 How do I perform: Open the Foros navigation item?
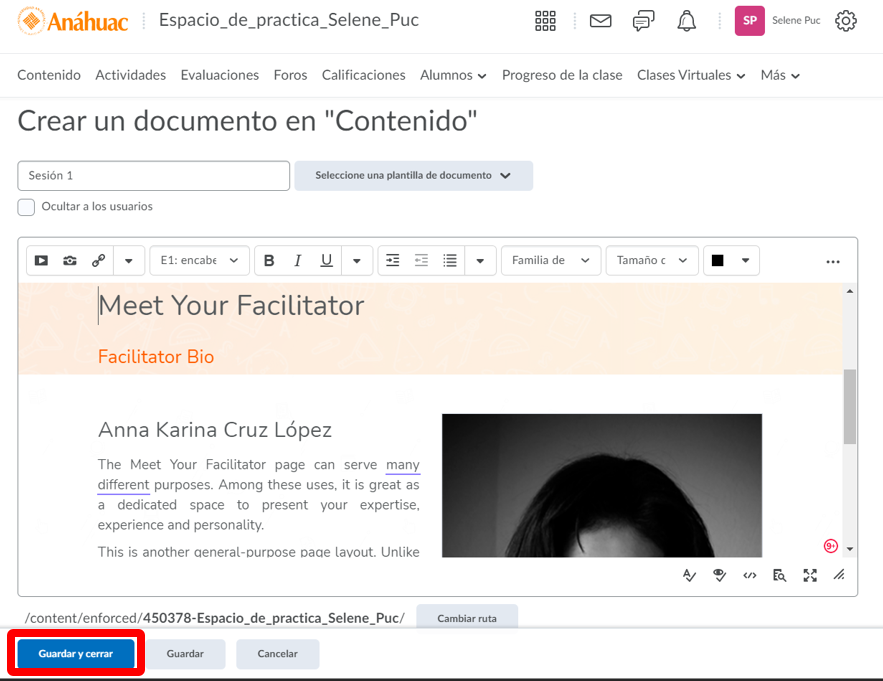click(x=290, y=75)
